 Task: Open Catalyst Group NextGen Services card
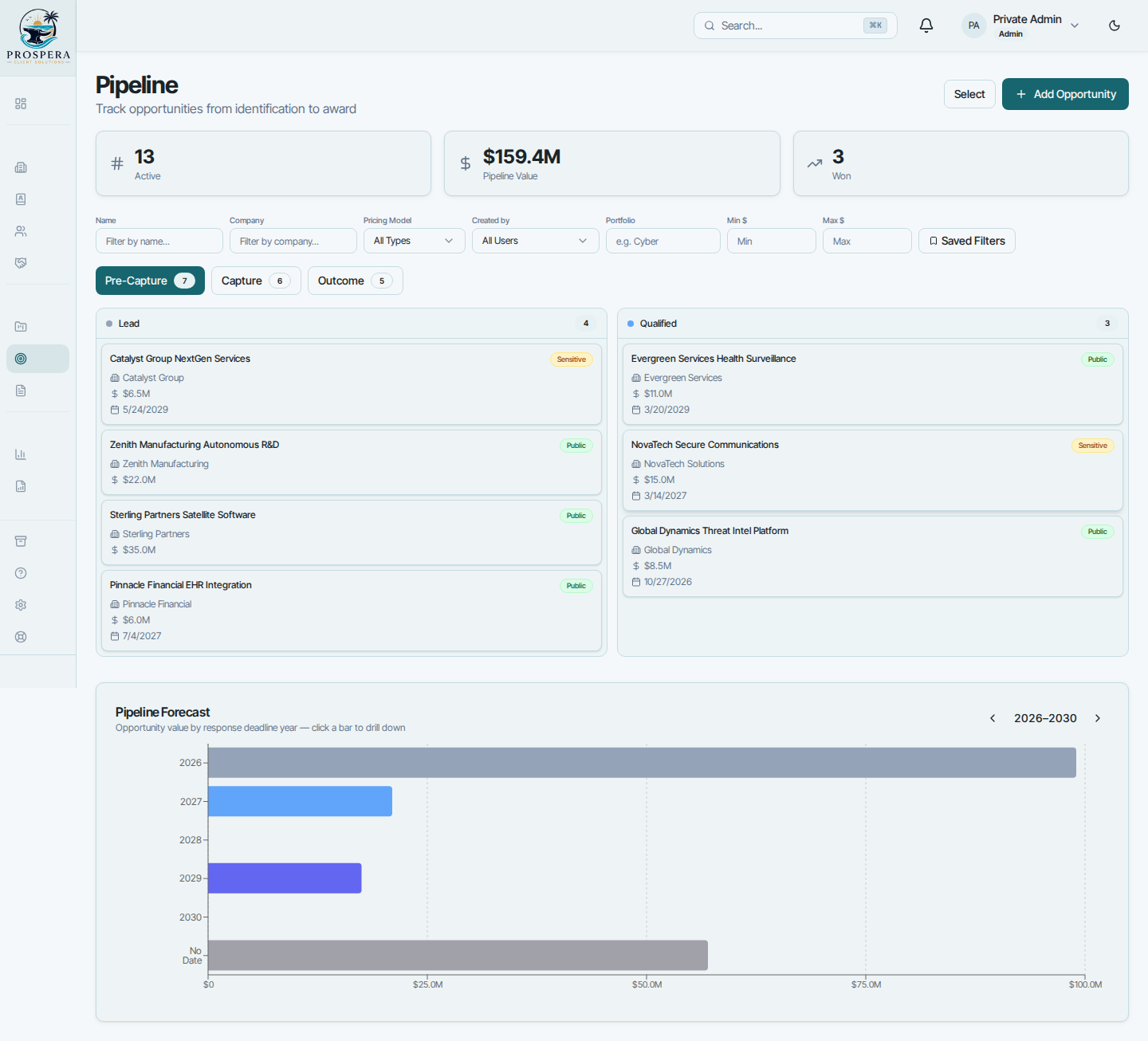click(x=352, y=384)
